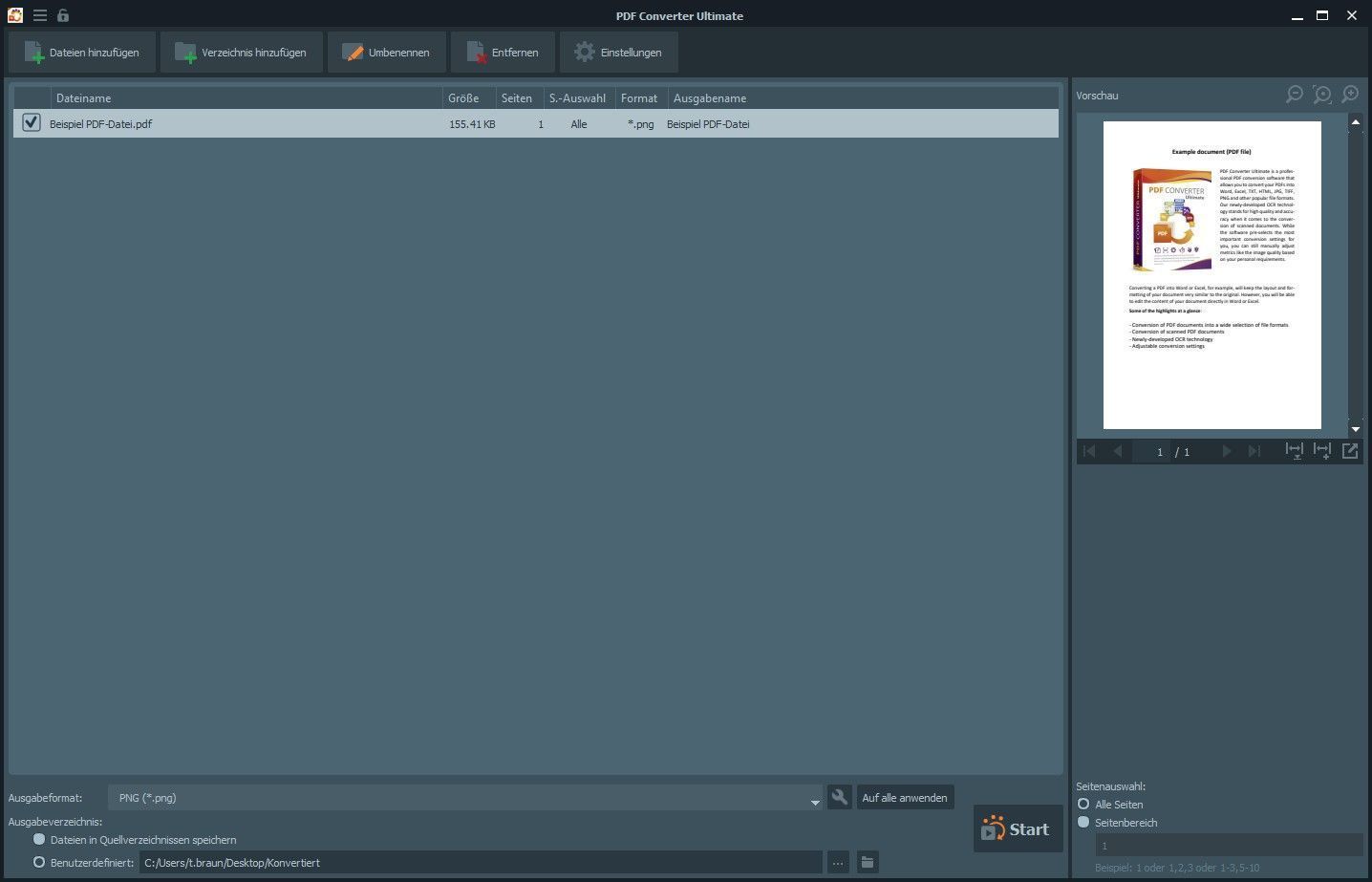
Task: Click the Benutzerdefiniert output path field
Action: [480, 863]
